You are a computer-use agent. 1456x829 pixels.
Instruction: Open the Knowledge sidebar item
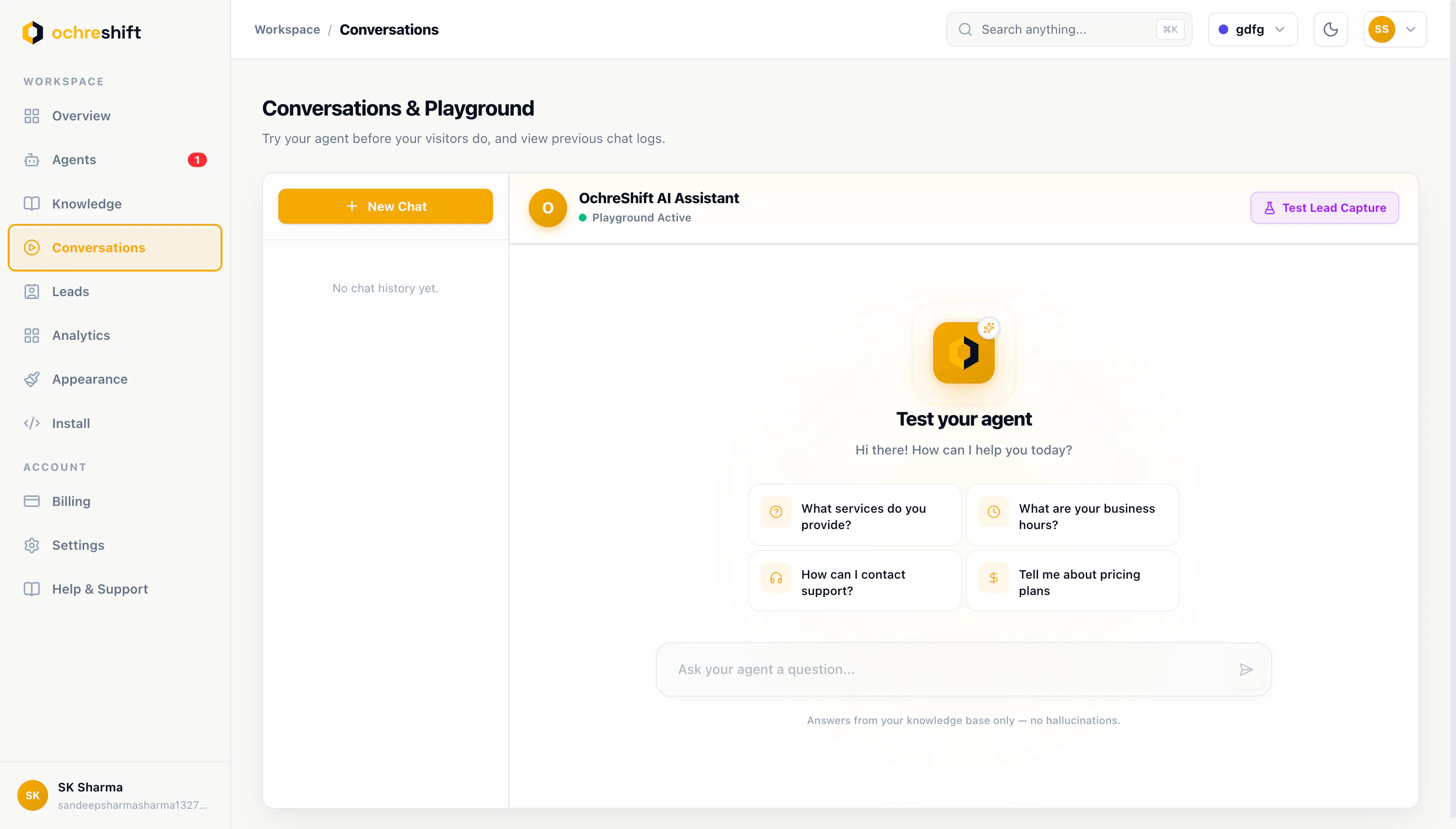[x=115, y=204]
